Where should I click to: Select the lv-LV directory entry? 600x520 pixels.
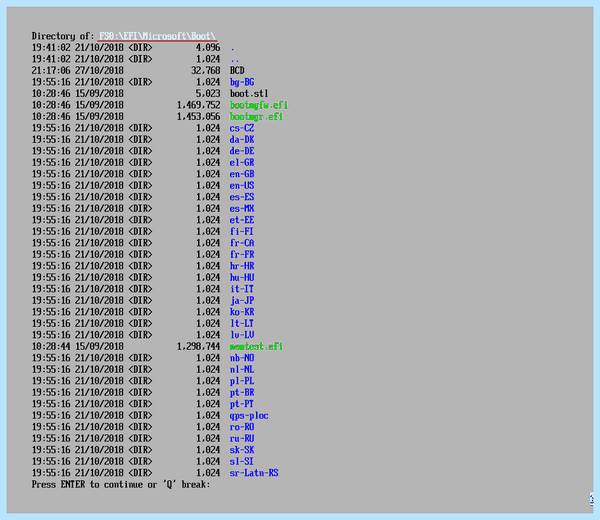pyautogui.click(x=242, y=334)
